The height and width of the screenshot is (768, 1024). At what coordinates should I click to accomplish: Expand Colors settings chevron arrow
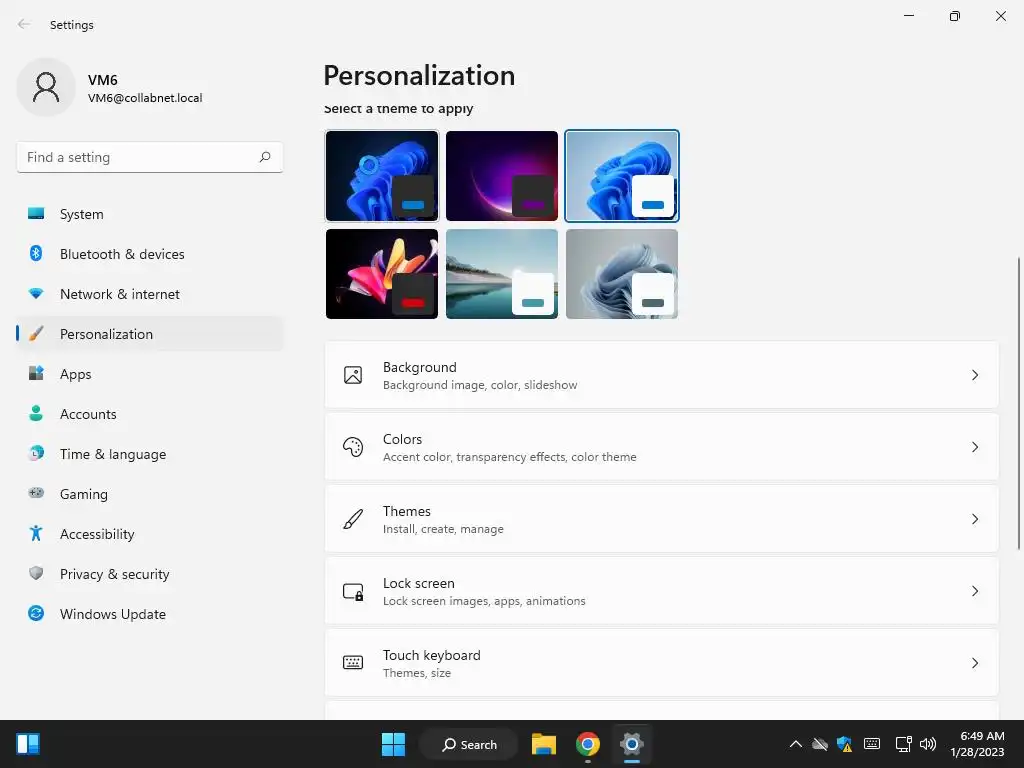click(x=974, y=447)
